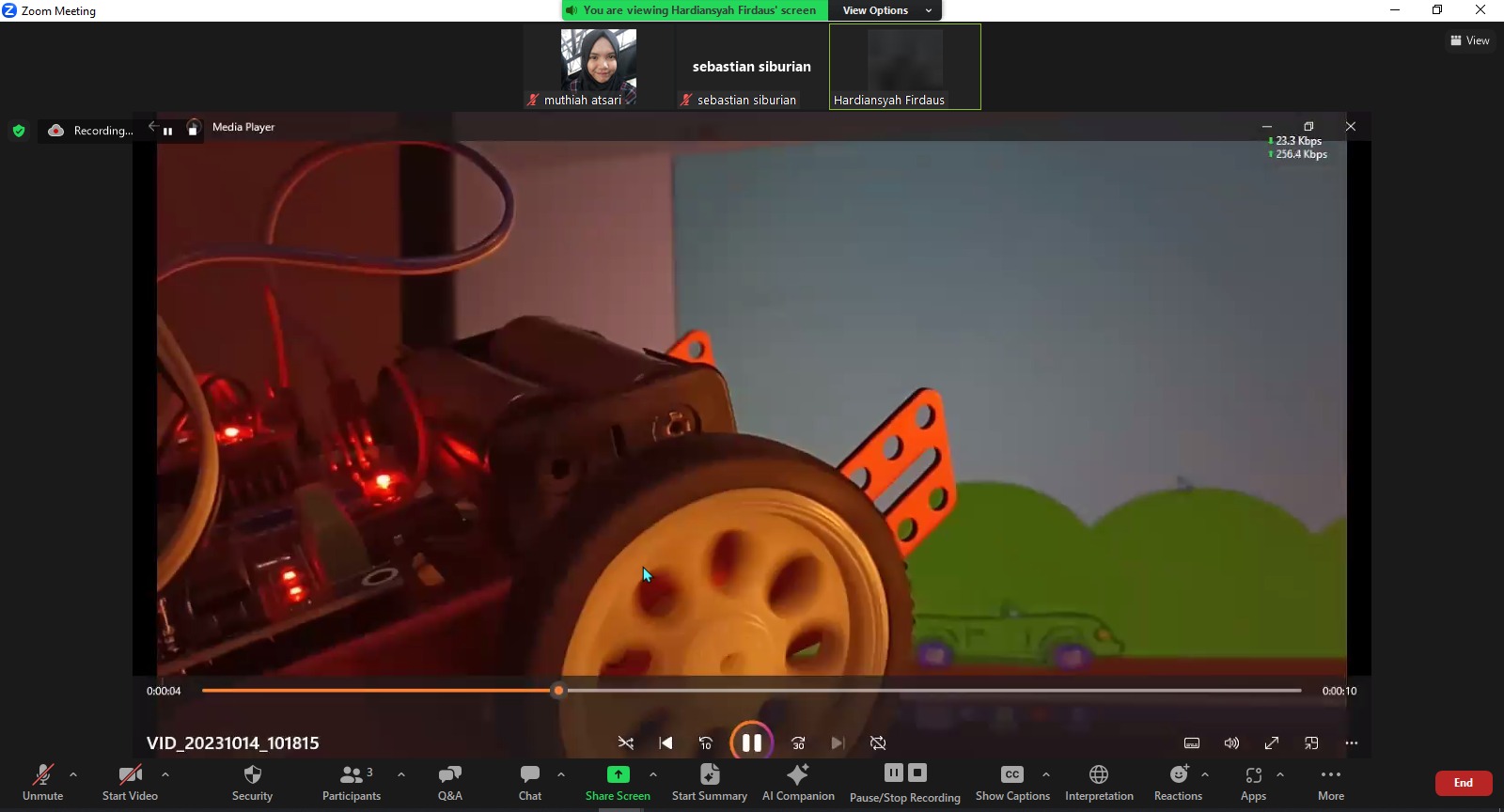Screen dimensions: 1504x812
Task: Click the Media Player back arrow
Action: pyautogui.click(x=152, y=126)
